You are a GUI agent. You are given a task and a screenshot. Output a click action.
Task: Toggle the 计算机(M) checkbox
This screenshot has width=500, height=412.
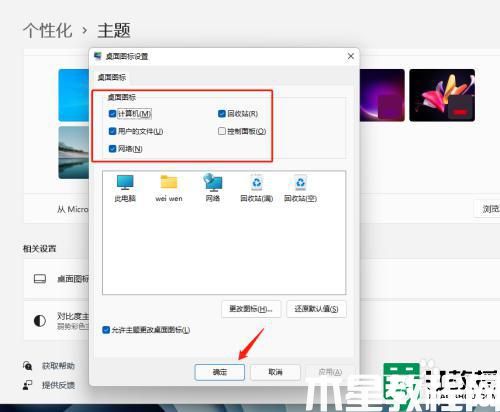point(112,114)
